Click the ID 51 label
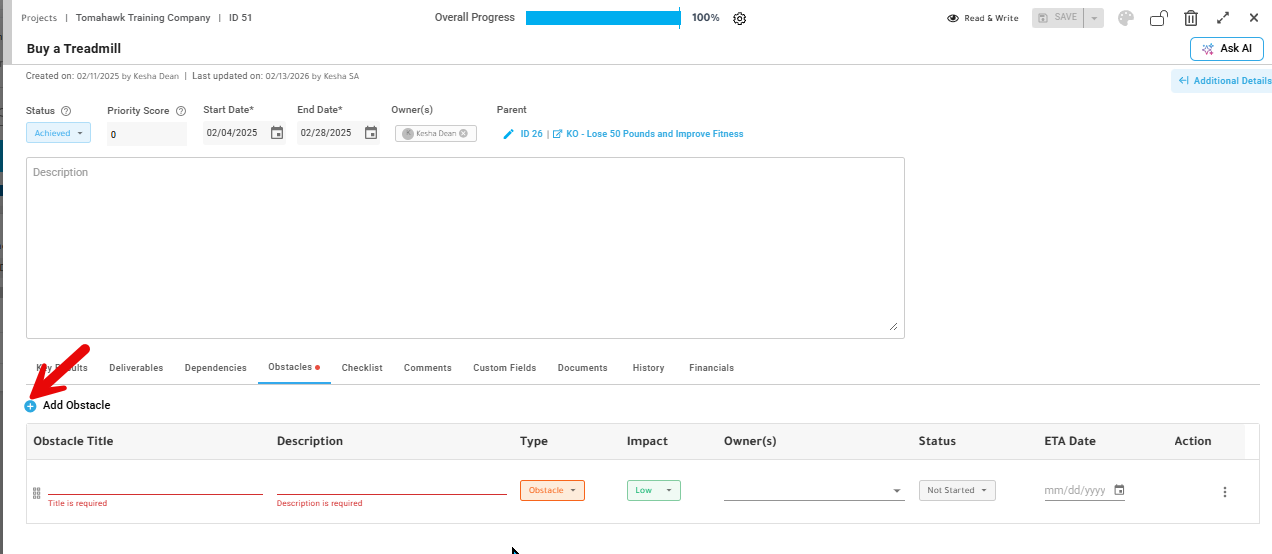 coord(241,18)
